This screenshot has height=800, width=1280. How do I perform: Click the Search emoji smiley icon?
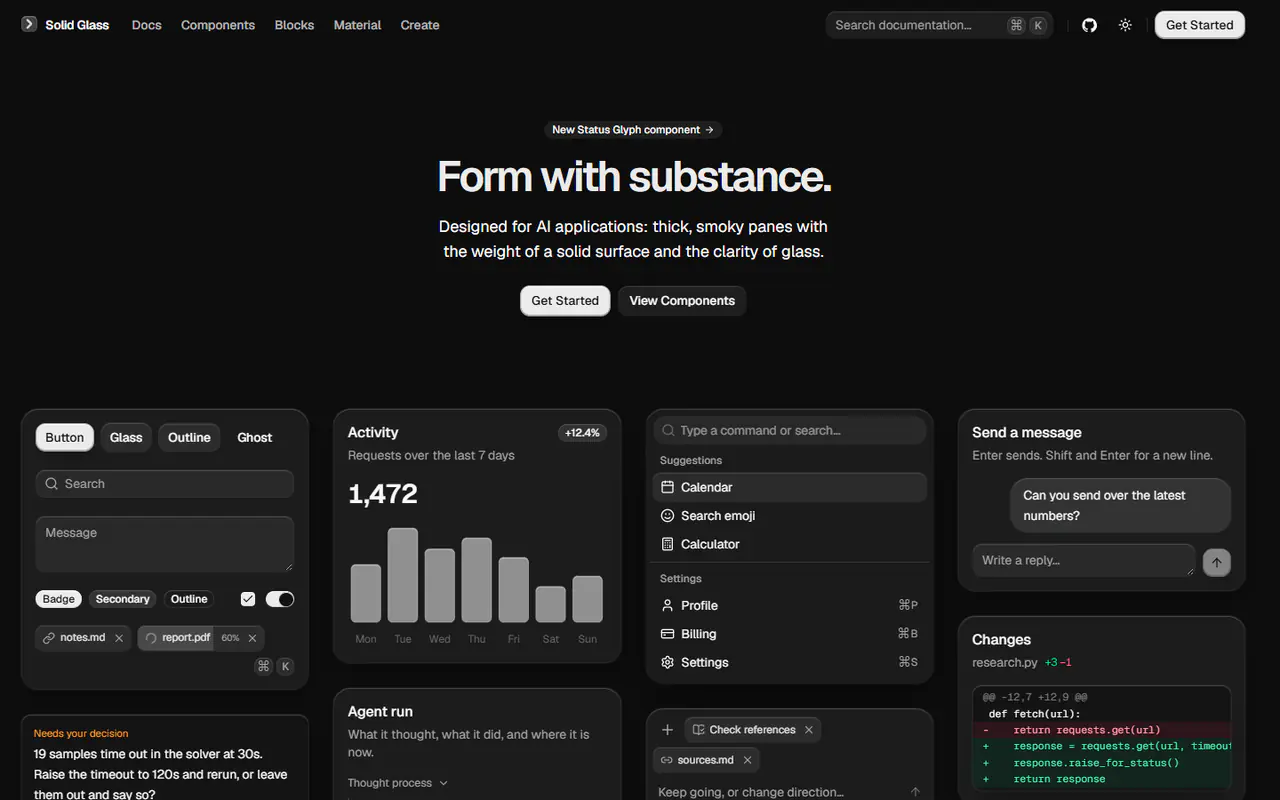click(668, 516)
